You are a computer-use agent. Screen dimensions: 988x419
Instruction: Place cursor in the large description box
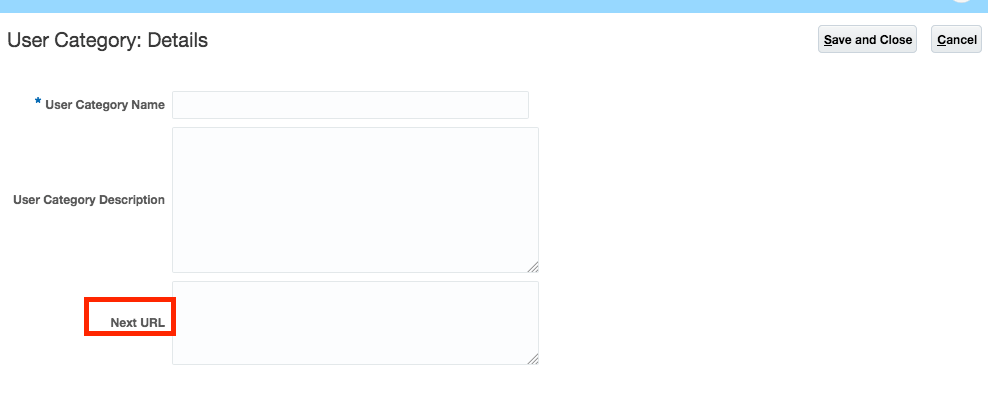pos(355,200)
